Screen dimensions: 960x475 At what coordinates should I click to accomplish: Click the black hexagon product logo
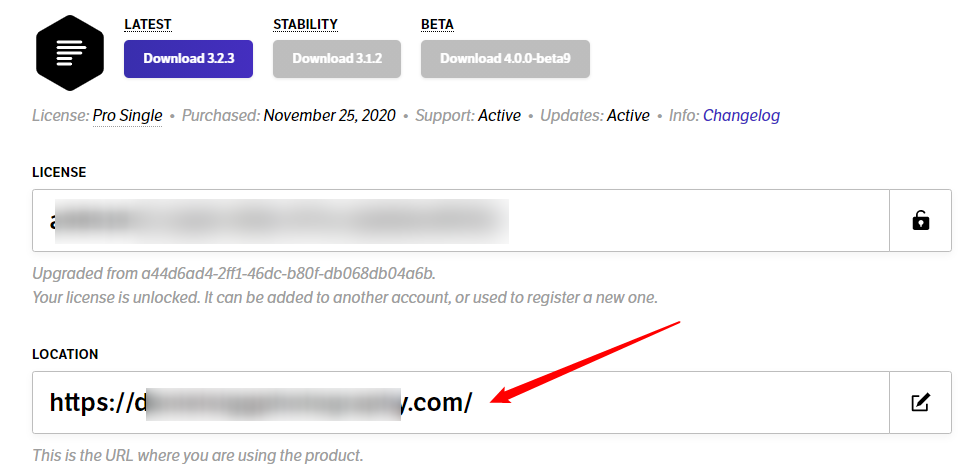(70, 53)
